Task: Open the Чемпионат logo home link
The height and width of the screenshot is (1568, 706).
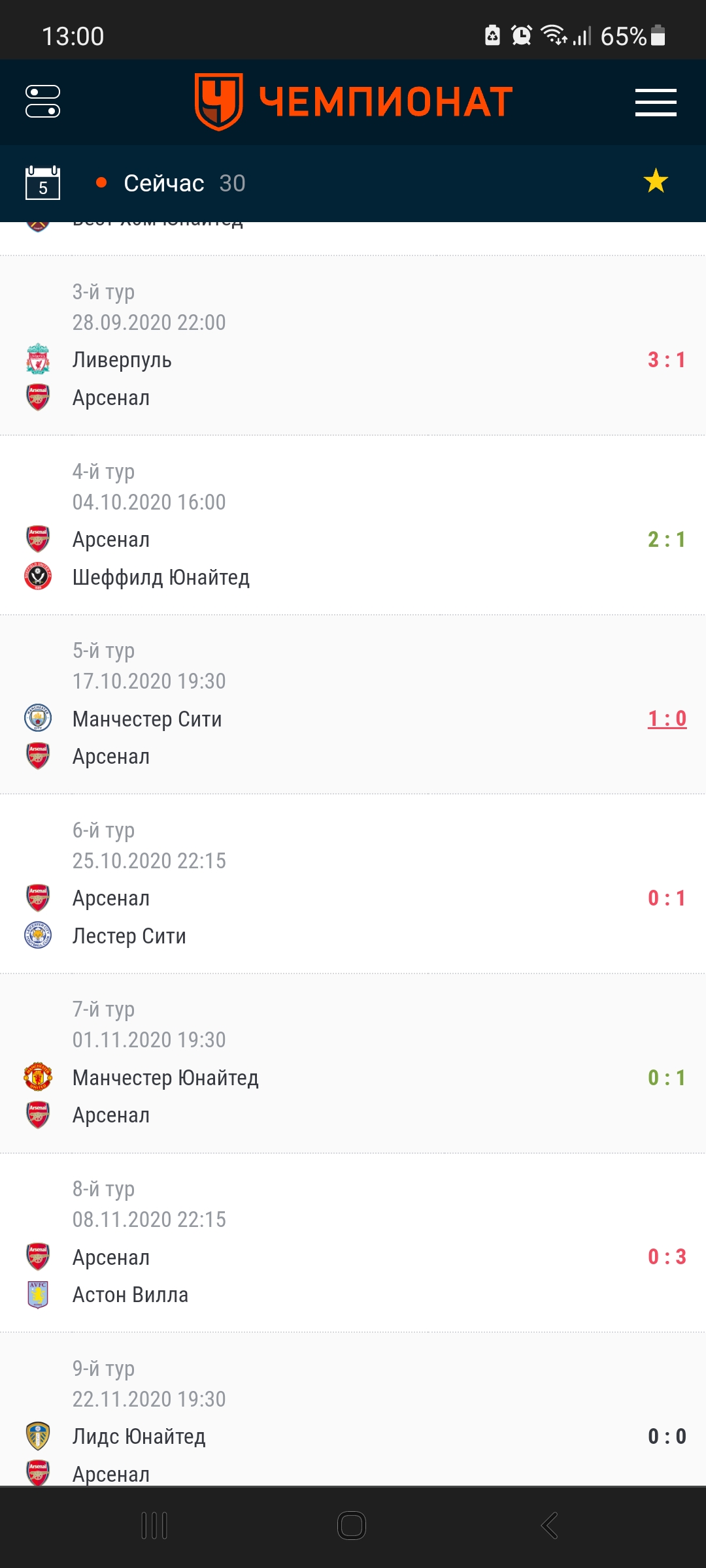Action: click(x=353, y=102)
